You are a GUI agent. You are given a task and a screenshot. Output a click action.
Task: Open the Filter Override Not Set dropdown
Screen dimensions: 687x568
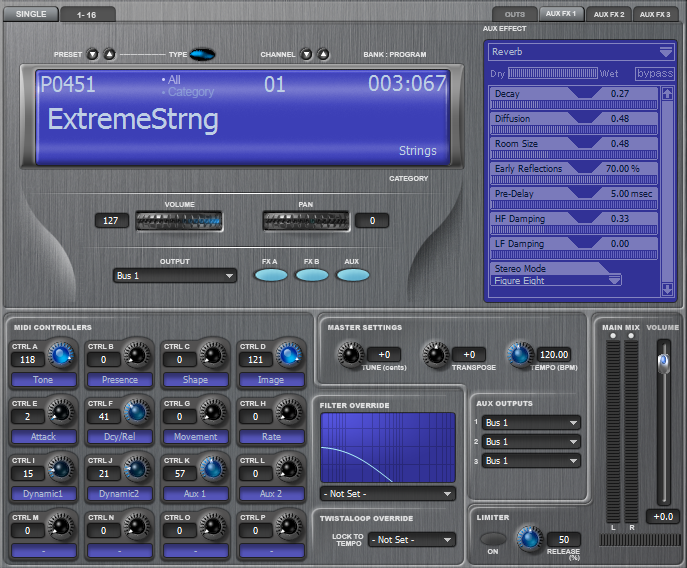point(388,494)
